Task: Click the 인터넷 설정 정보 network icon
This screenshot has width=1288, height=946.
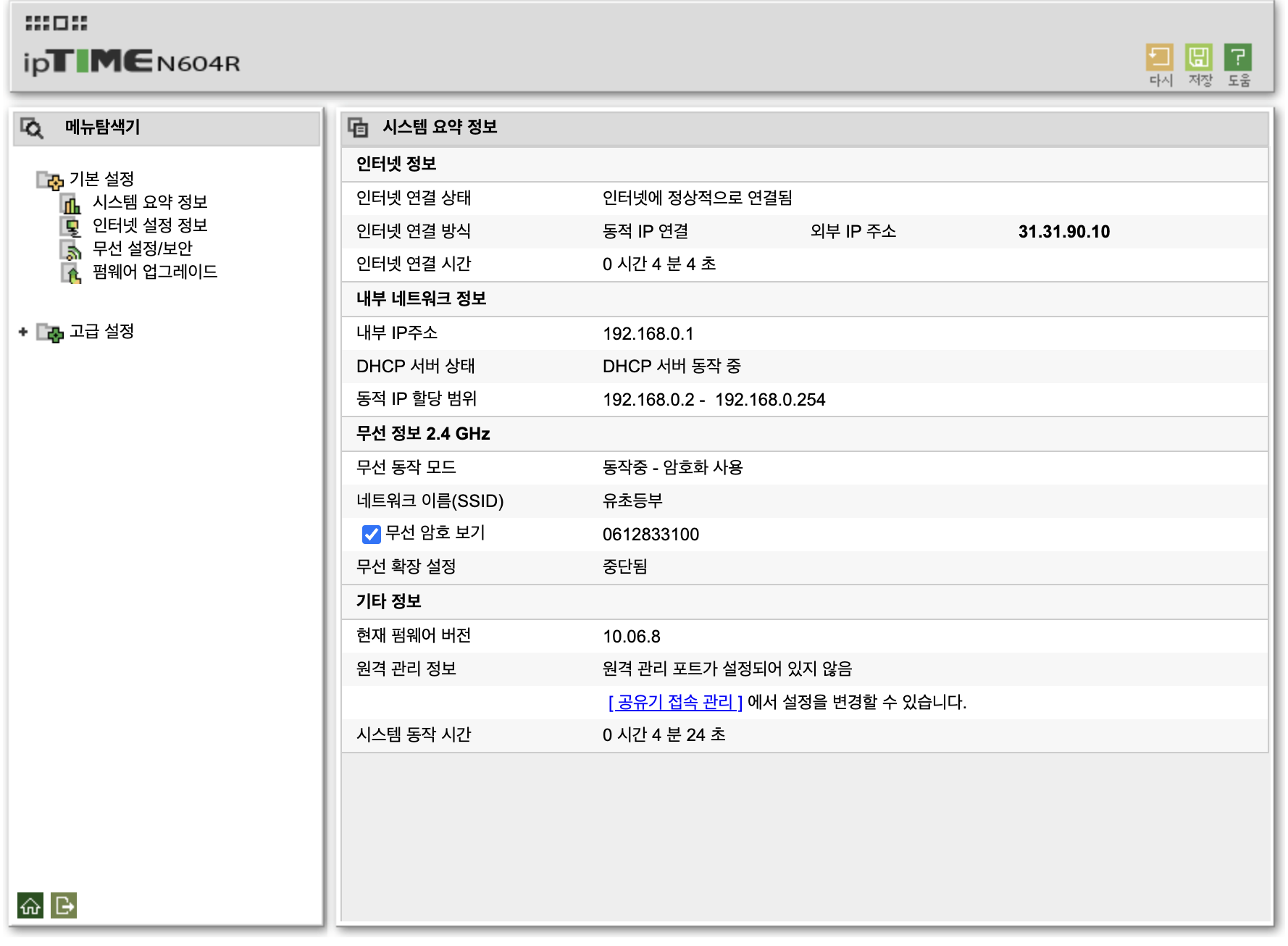Action: click(72, 225)
